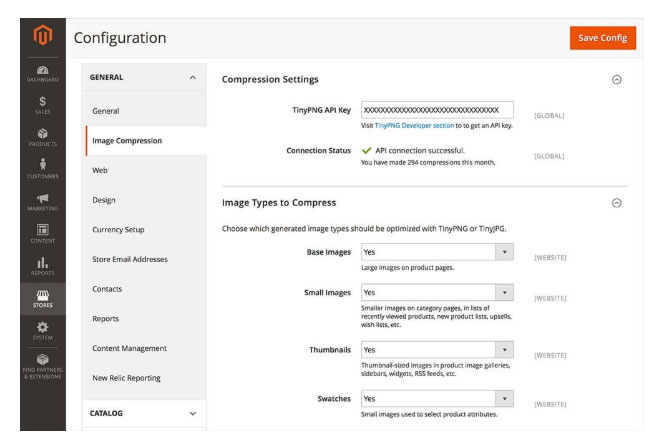Click 'API connection successful' status text
Screen dimensions: 665x447
(x=420, y=151)
